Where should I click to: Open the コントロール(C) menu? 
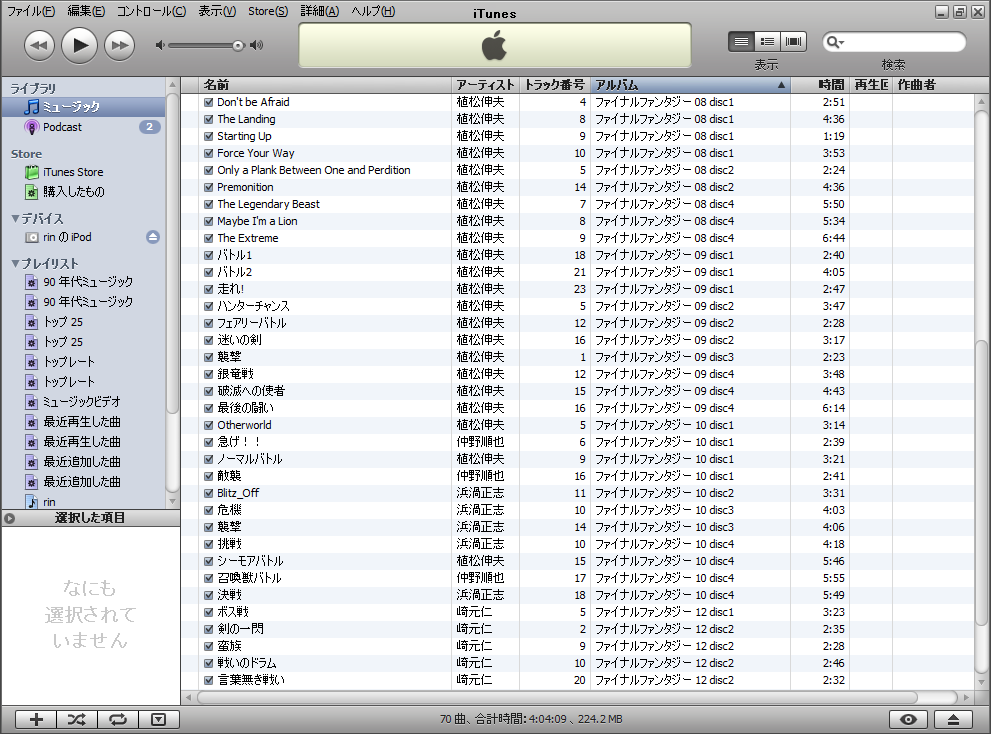(x=151, y=11)
